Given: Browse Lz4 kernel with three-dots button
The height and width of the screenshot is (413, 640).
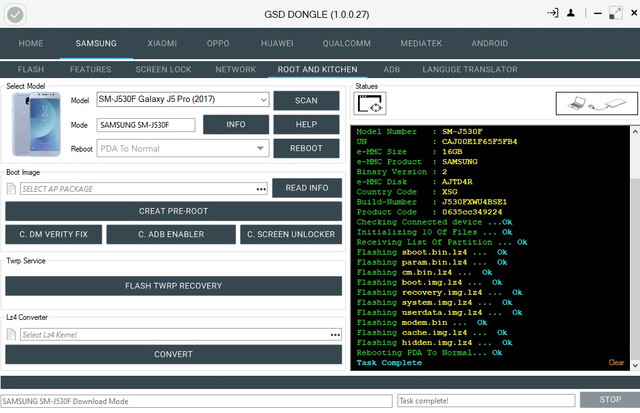Looking at the screenshot, I should (x=335, y=335).
